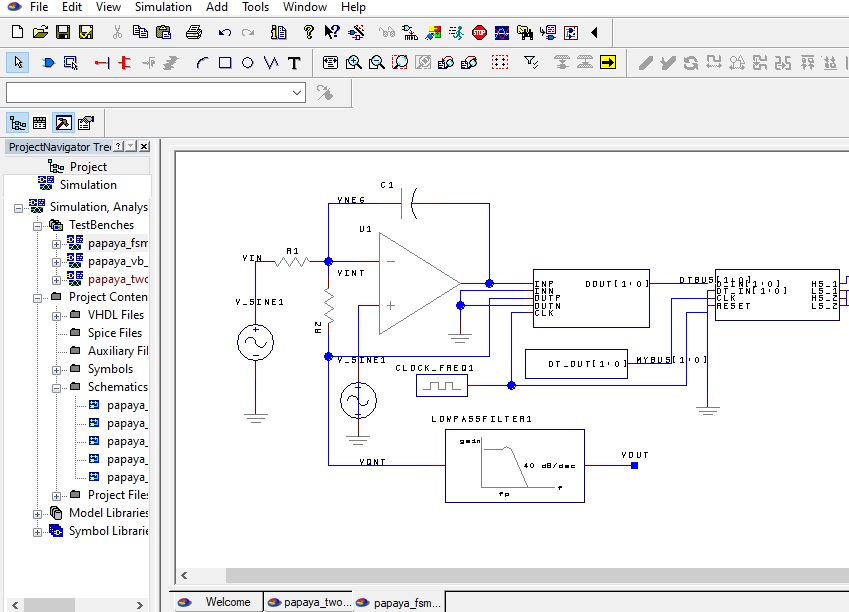Expand the papaya_vb testbench node

[x=56, y=262]
